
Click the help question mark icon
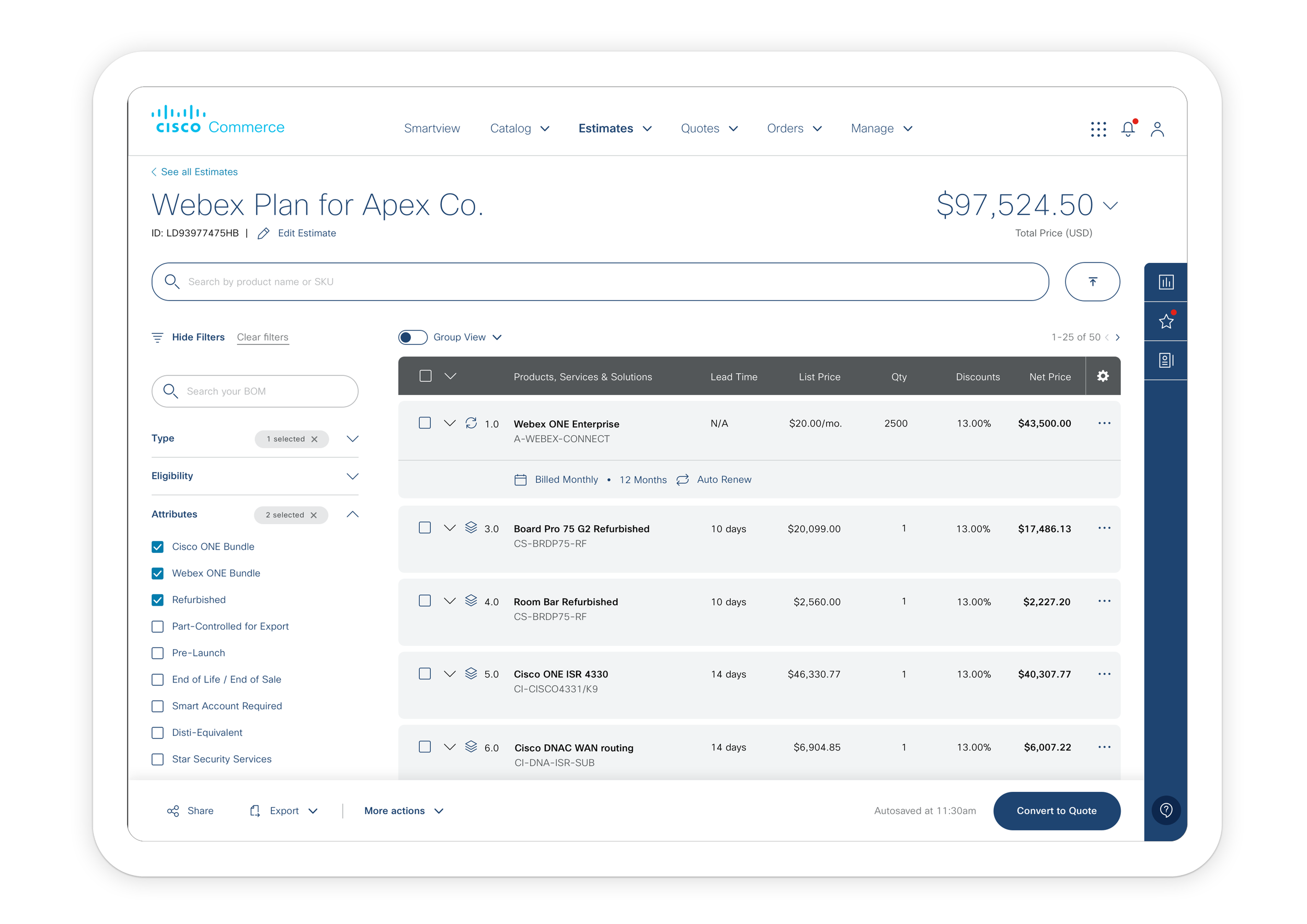pyautogui.click(x=1166, y=810)
